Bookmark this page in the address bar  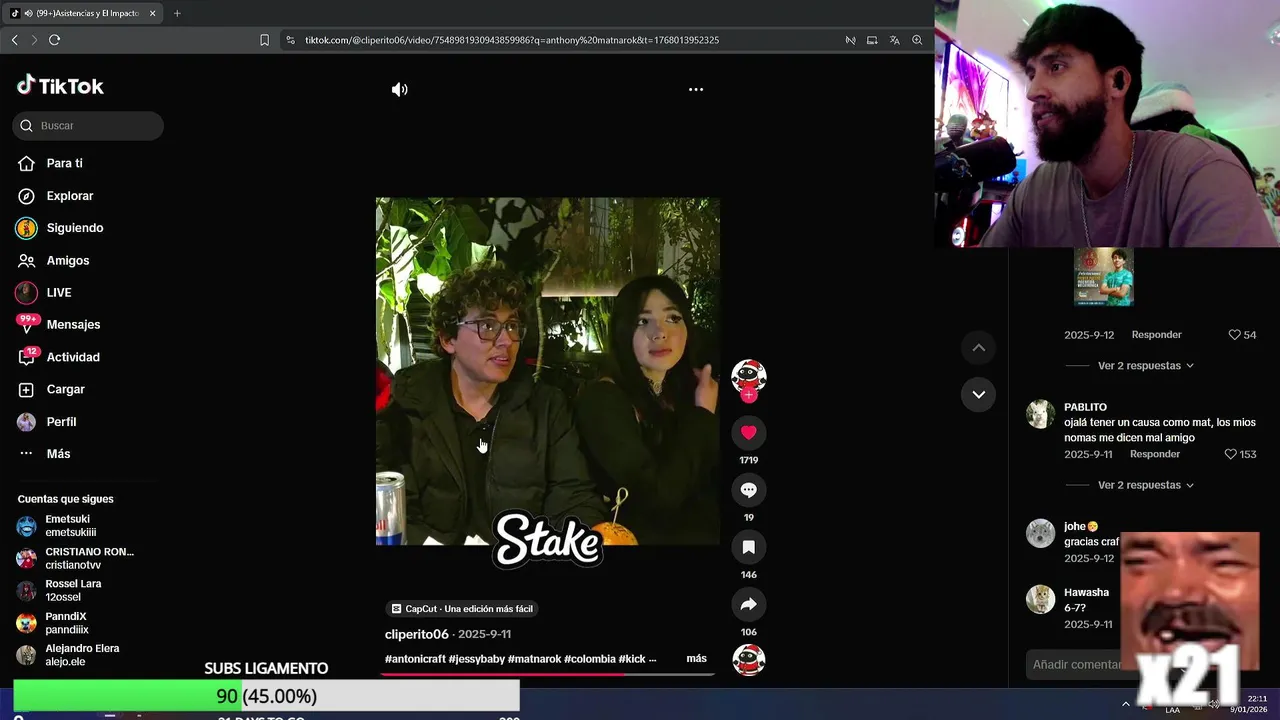264,40
